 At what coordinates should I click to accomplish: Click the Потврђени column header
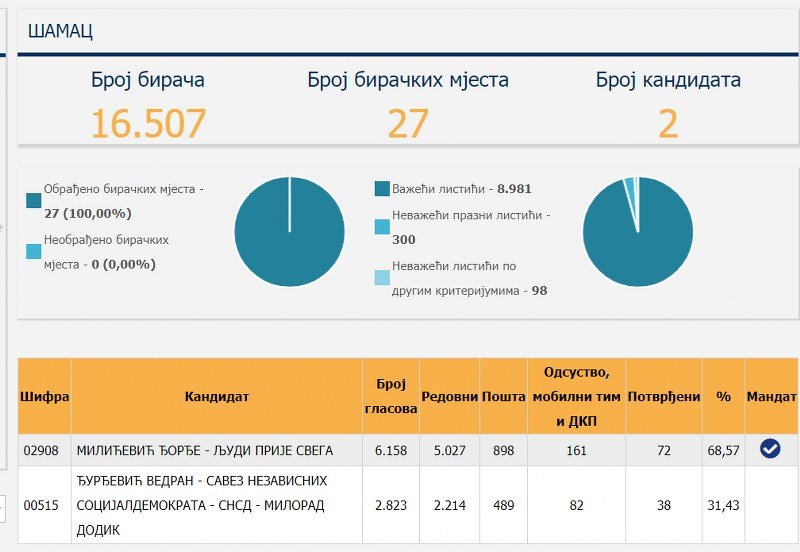pyautogui.click(x=664, y=397)
